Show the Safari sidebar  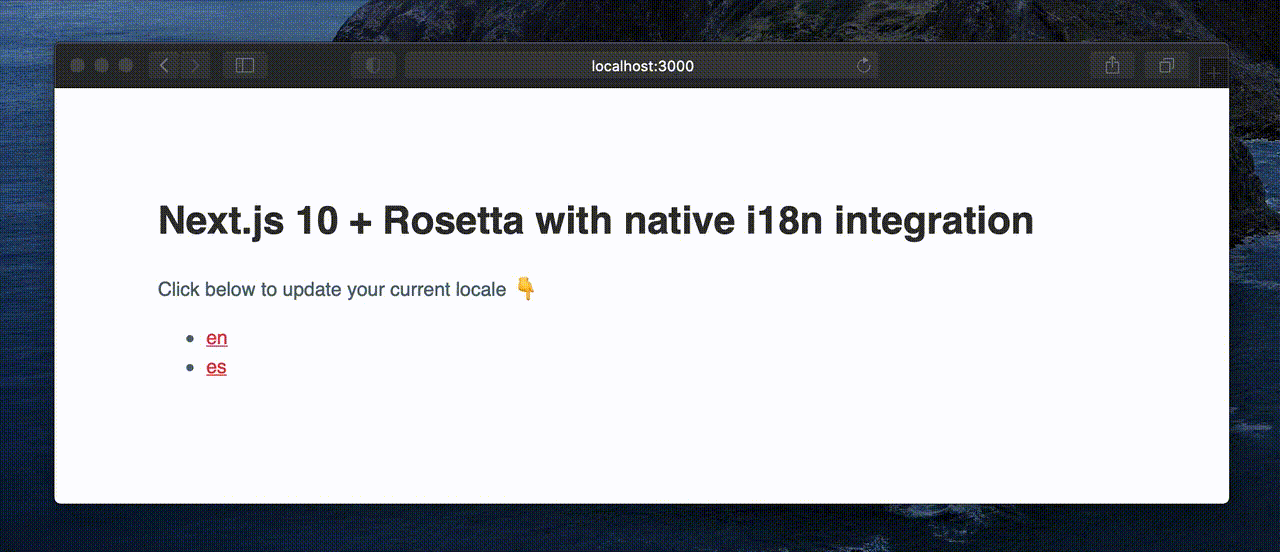tap(245, 66)
